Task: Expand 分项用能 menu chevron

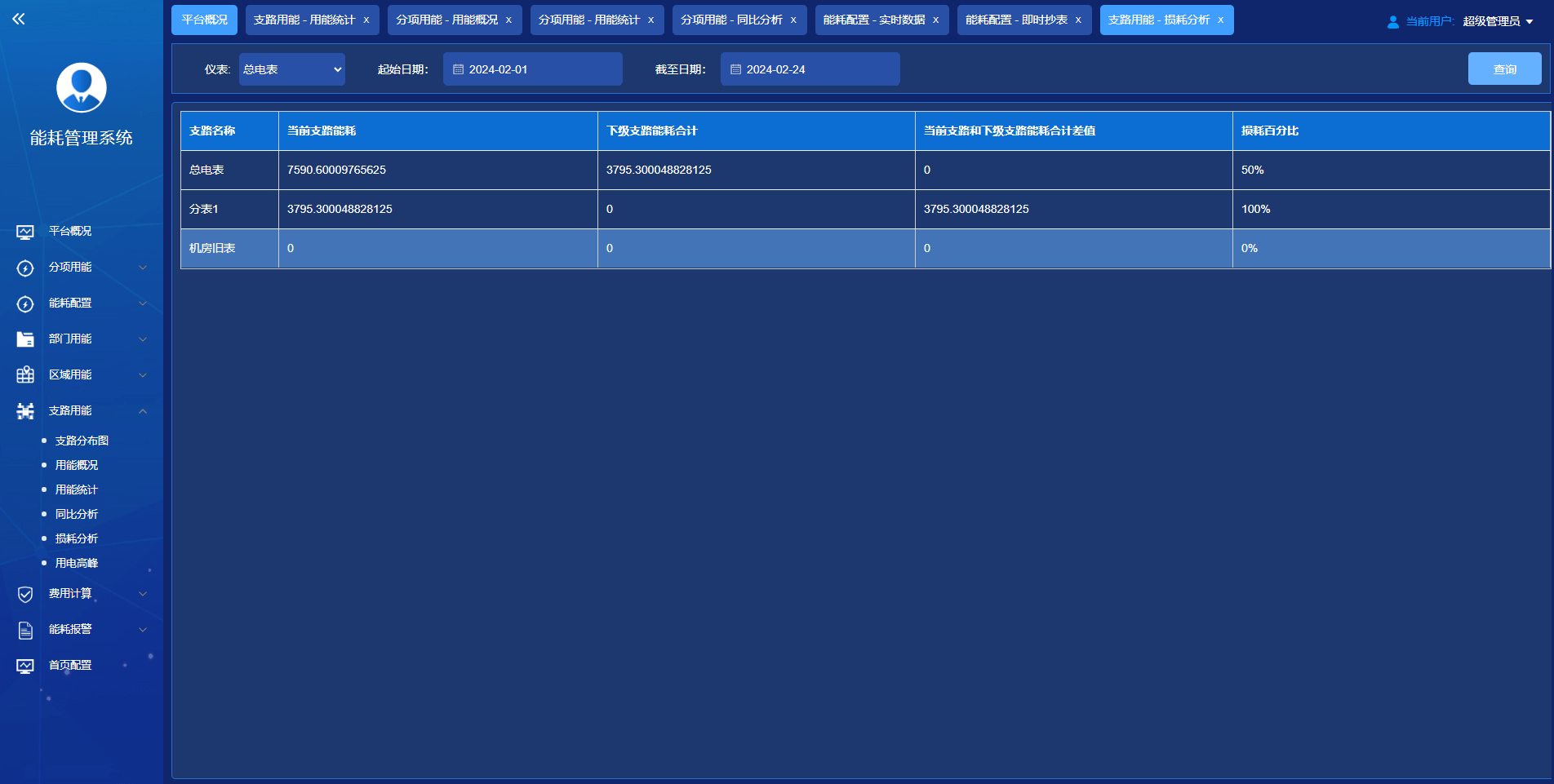Action: [143, 268]
